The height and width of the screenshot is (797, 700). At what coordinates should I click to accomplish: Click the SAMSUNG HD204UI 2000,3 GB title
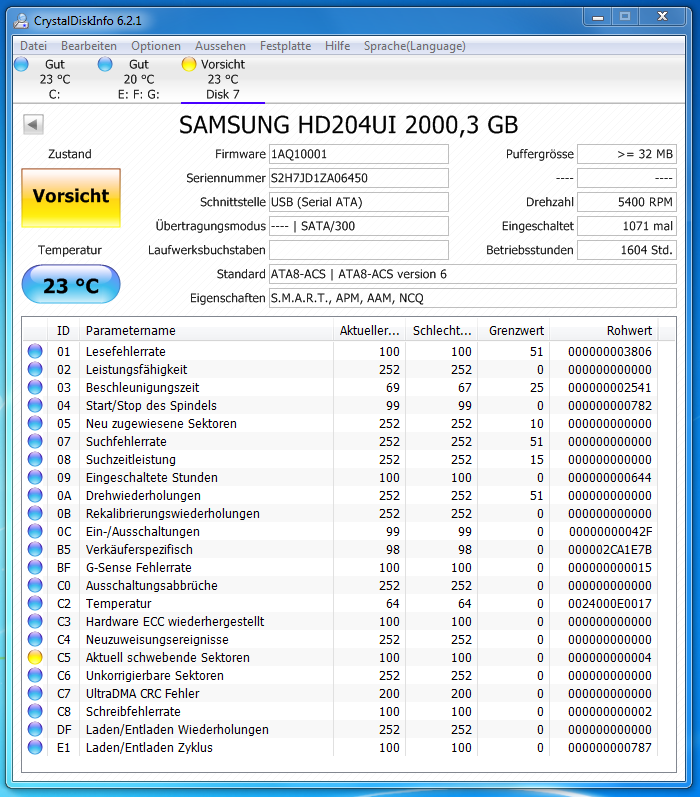click(349, 125)
